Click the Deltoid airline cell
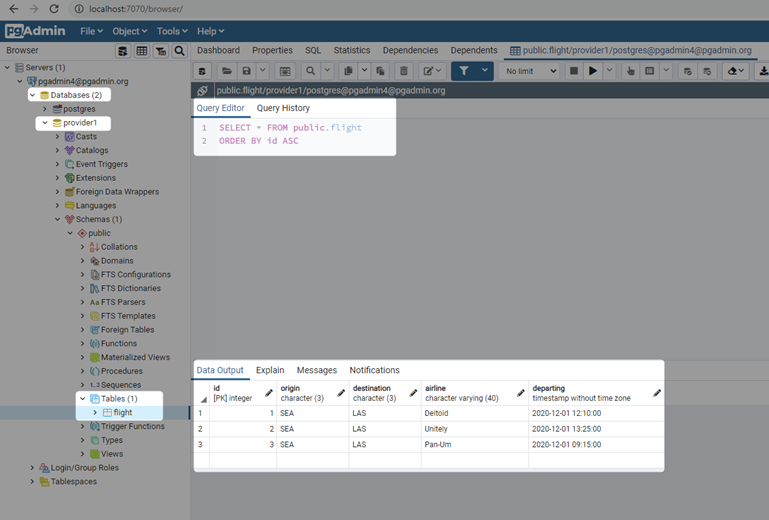The height and width of the screenshot is (520, 769). tap(475, 414)
